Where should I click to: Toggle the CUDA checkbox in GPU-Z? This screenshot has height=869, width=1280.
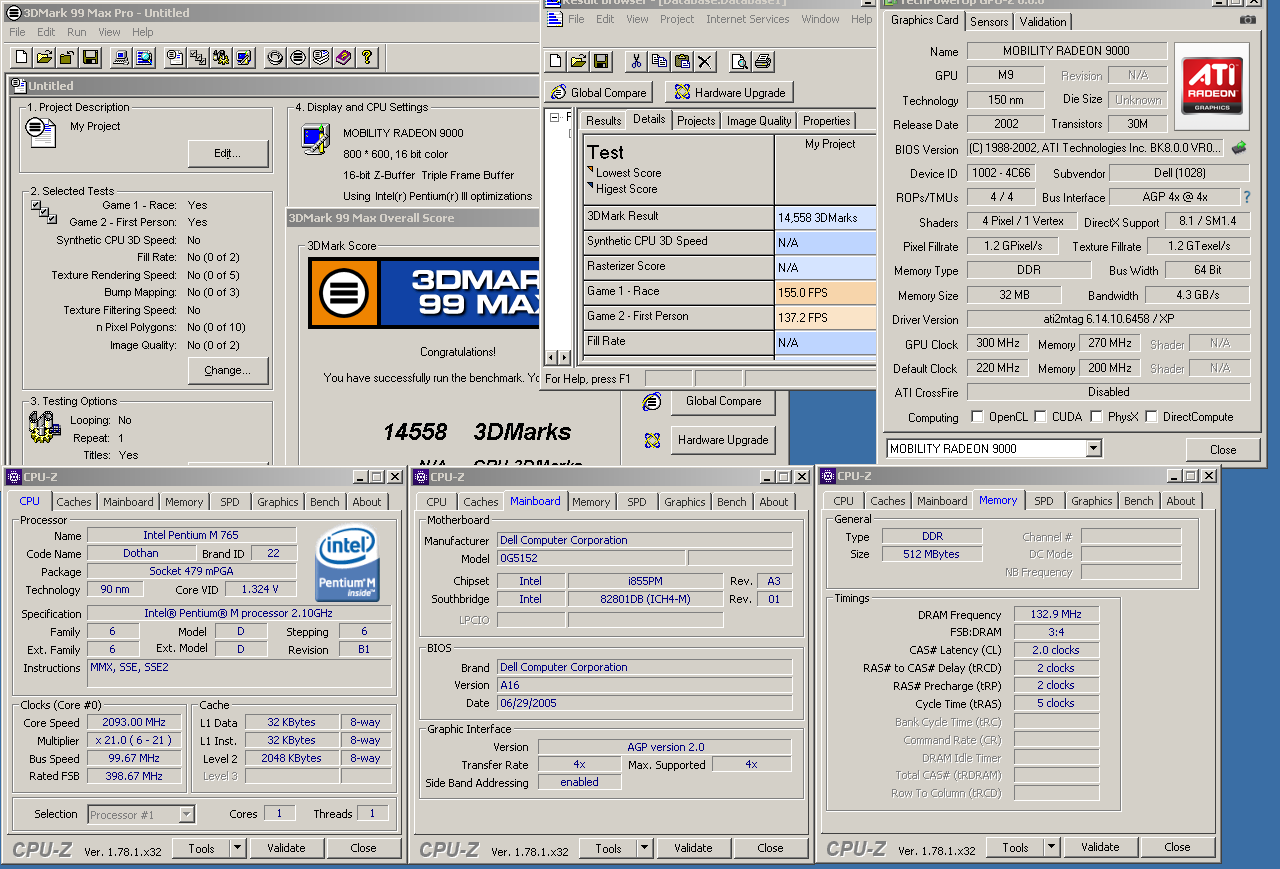(x=1041, y=417)
